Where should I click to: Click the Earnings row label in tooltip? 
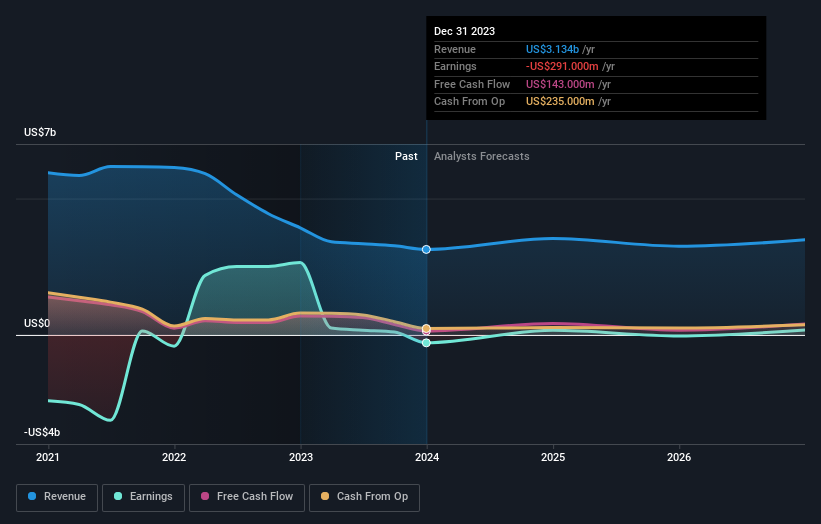coord(455,66)
